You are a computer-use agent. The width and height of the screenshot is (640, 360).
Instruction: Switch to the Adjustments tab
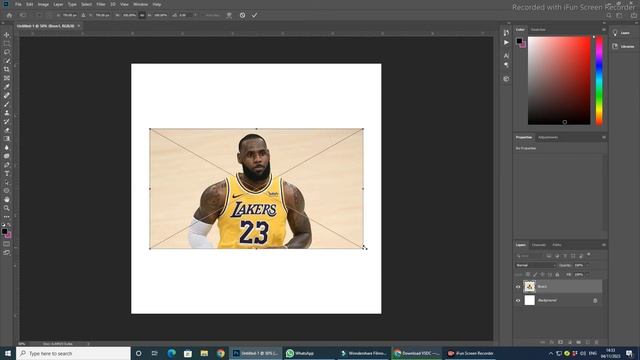point(548,137)
